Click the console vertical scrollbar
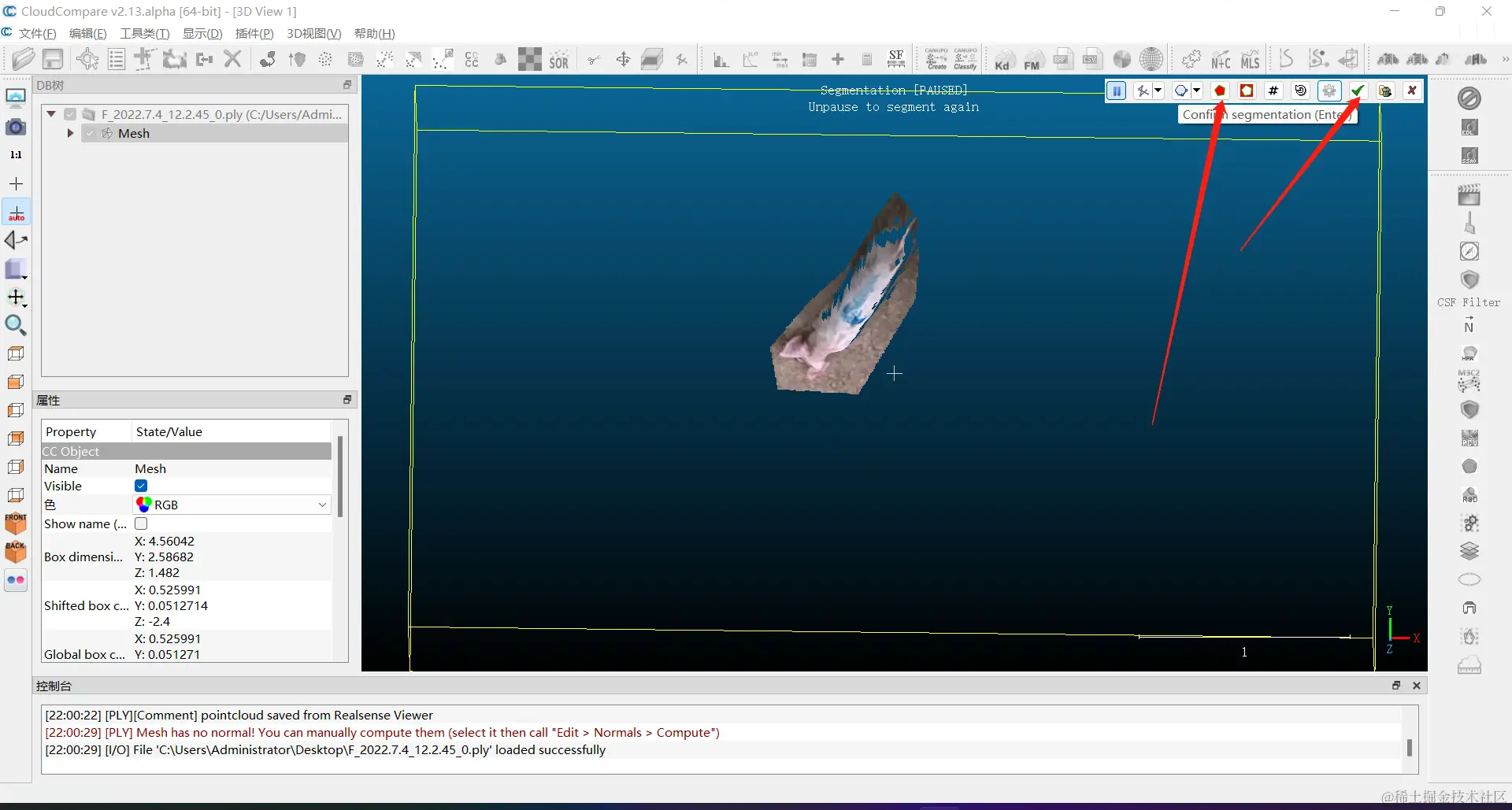 click(1409, 747)
